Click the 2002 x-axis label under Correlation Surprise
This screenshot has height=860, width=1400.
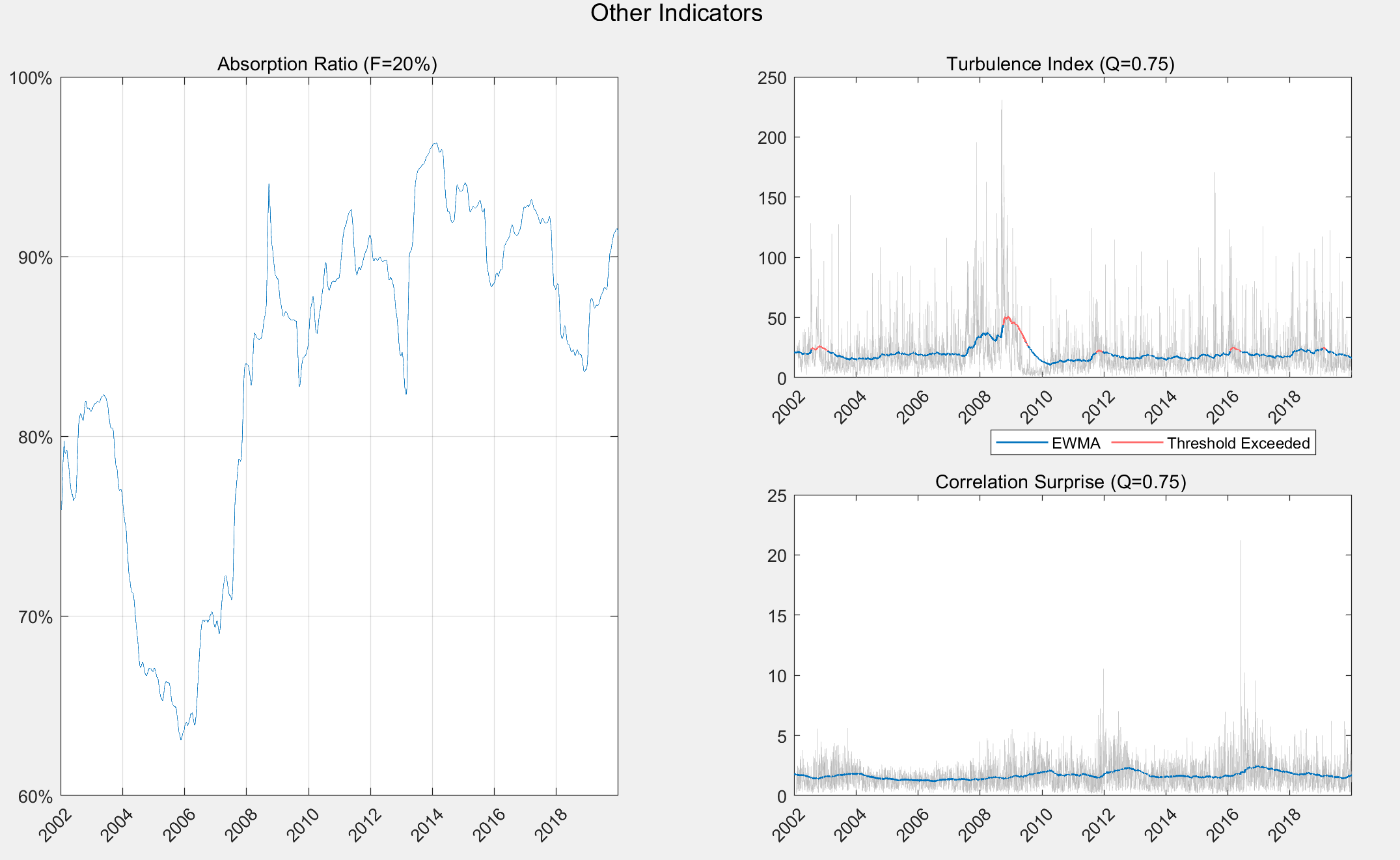pyautogui.click(x=788, y=825)
